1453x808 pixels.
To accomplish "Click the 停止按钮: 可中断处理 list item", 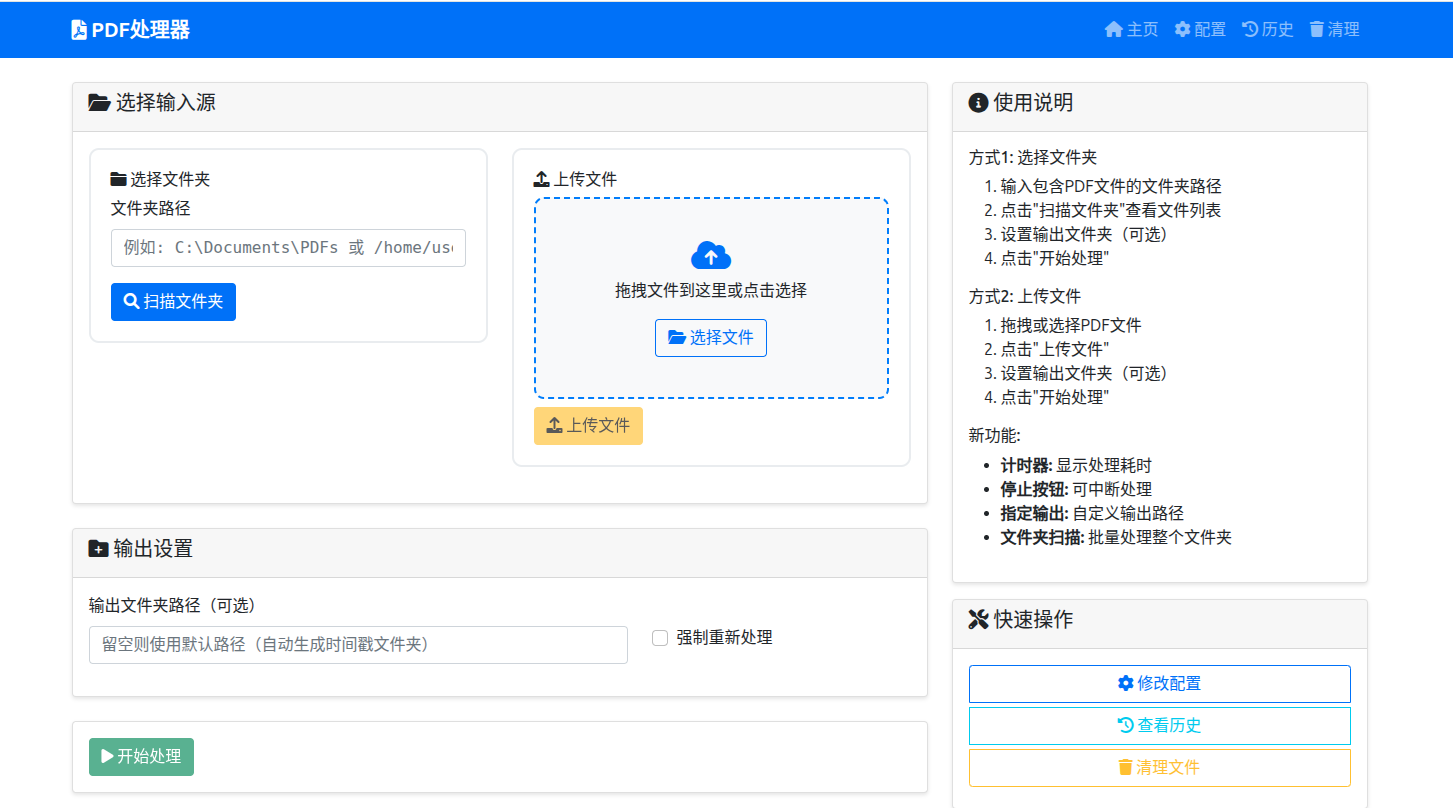I will [x=1076, y=490].
